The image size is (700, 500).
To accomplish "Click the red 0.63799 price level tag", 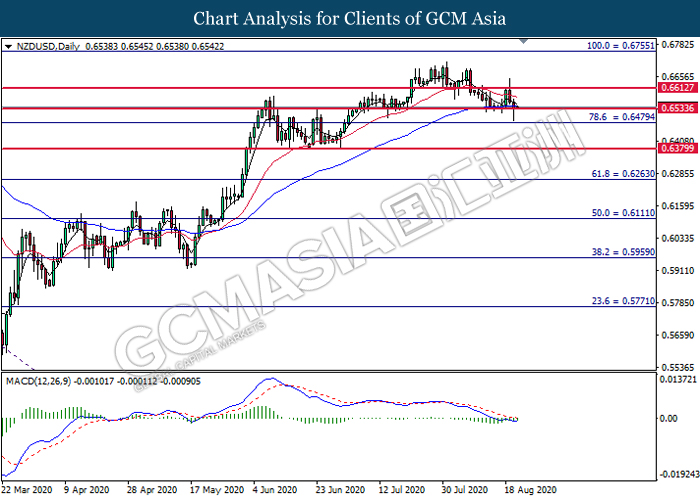I will (x=678, y=148).
